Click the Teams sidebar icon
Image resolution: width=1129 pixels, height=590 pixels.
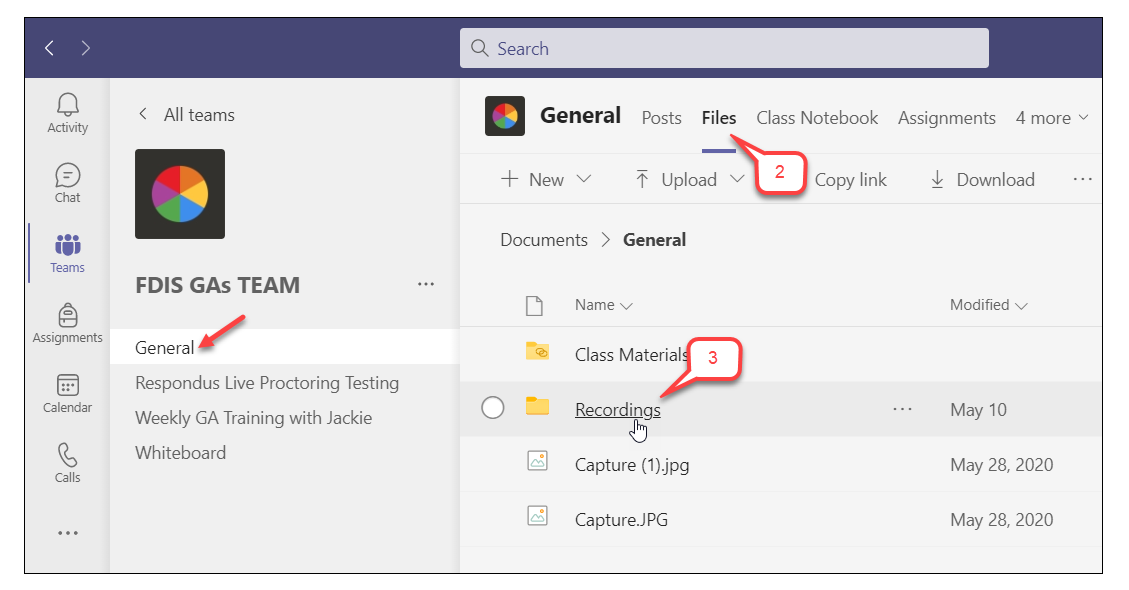click(67, 252)
